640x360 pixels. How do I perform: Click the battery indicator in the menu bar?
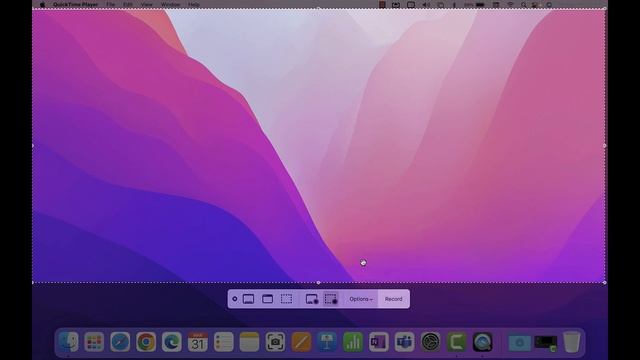480,5
